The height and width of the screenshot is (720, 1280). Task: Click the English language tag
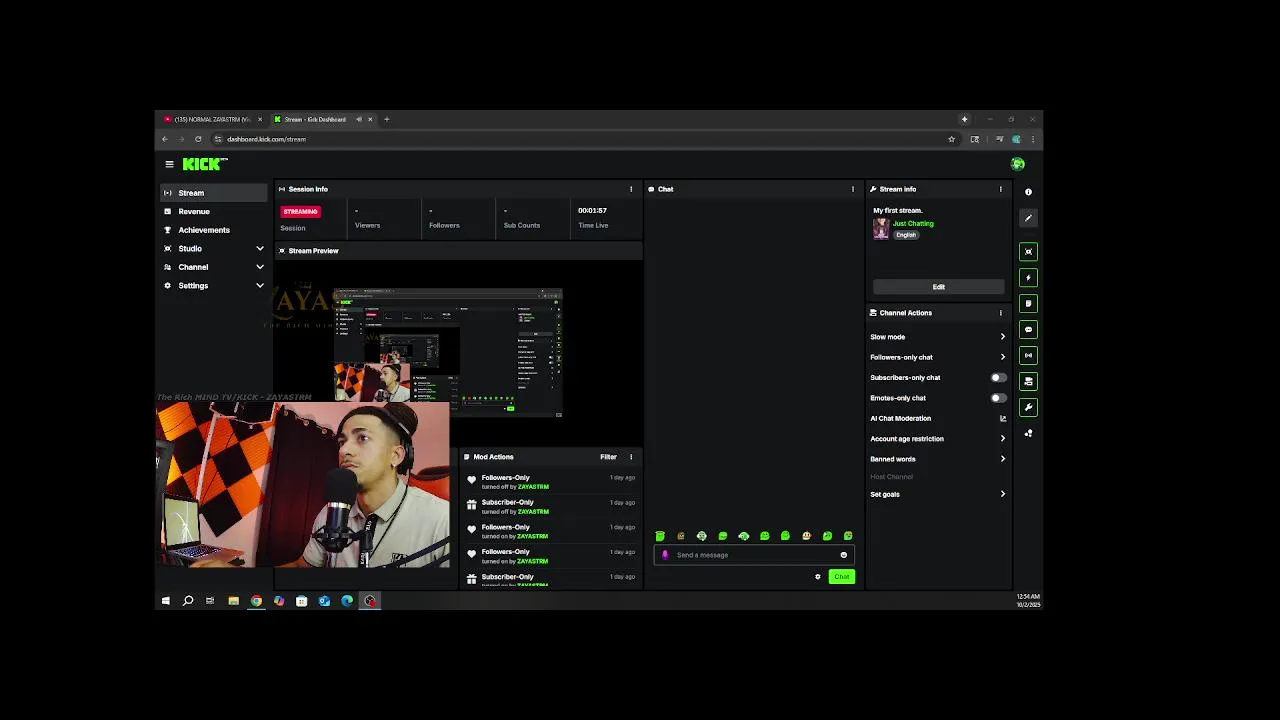point(906,235)
